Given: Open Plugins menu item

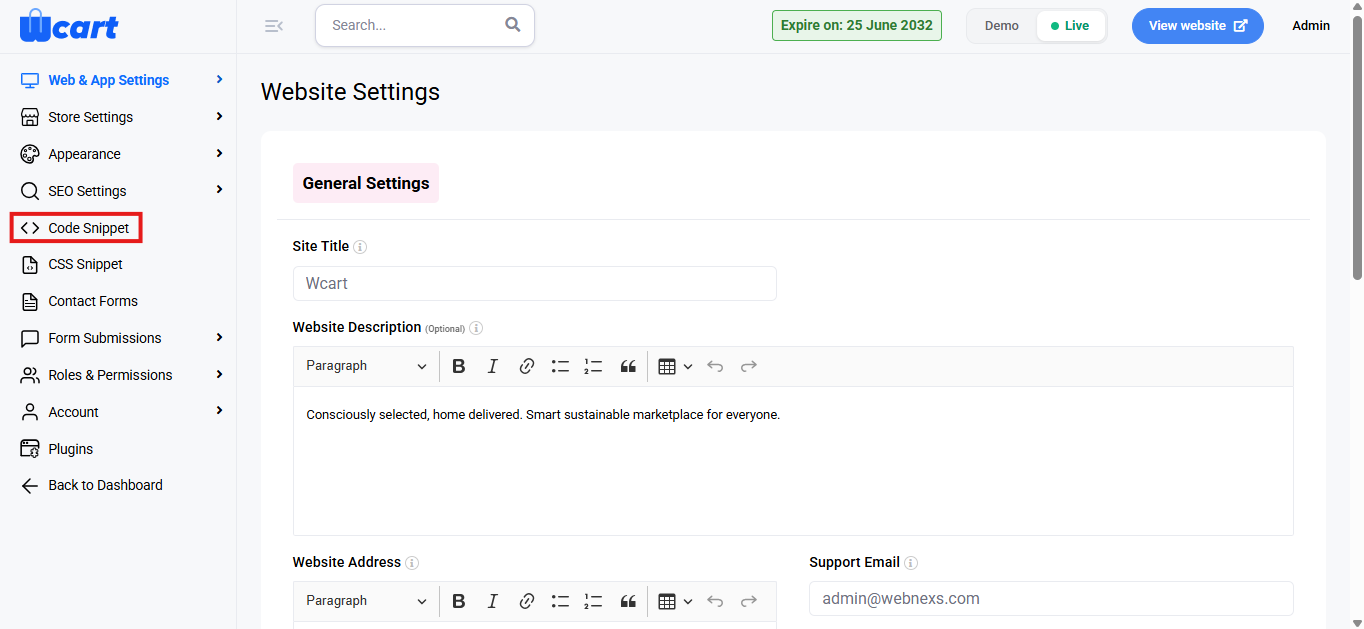Looking at the screenshot, I should (57, 449).
